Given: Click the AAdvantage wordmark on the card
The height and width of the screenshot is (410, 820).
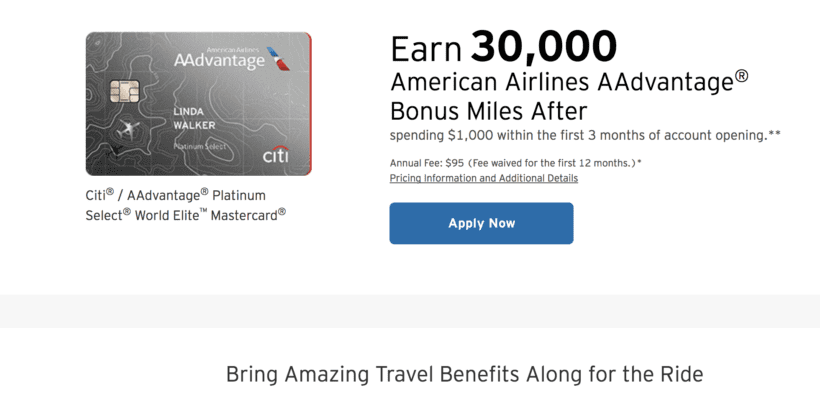Looking at the screenshot, I should point(220,60).
